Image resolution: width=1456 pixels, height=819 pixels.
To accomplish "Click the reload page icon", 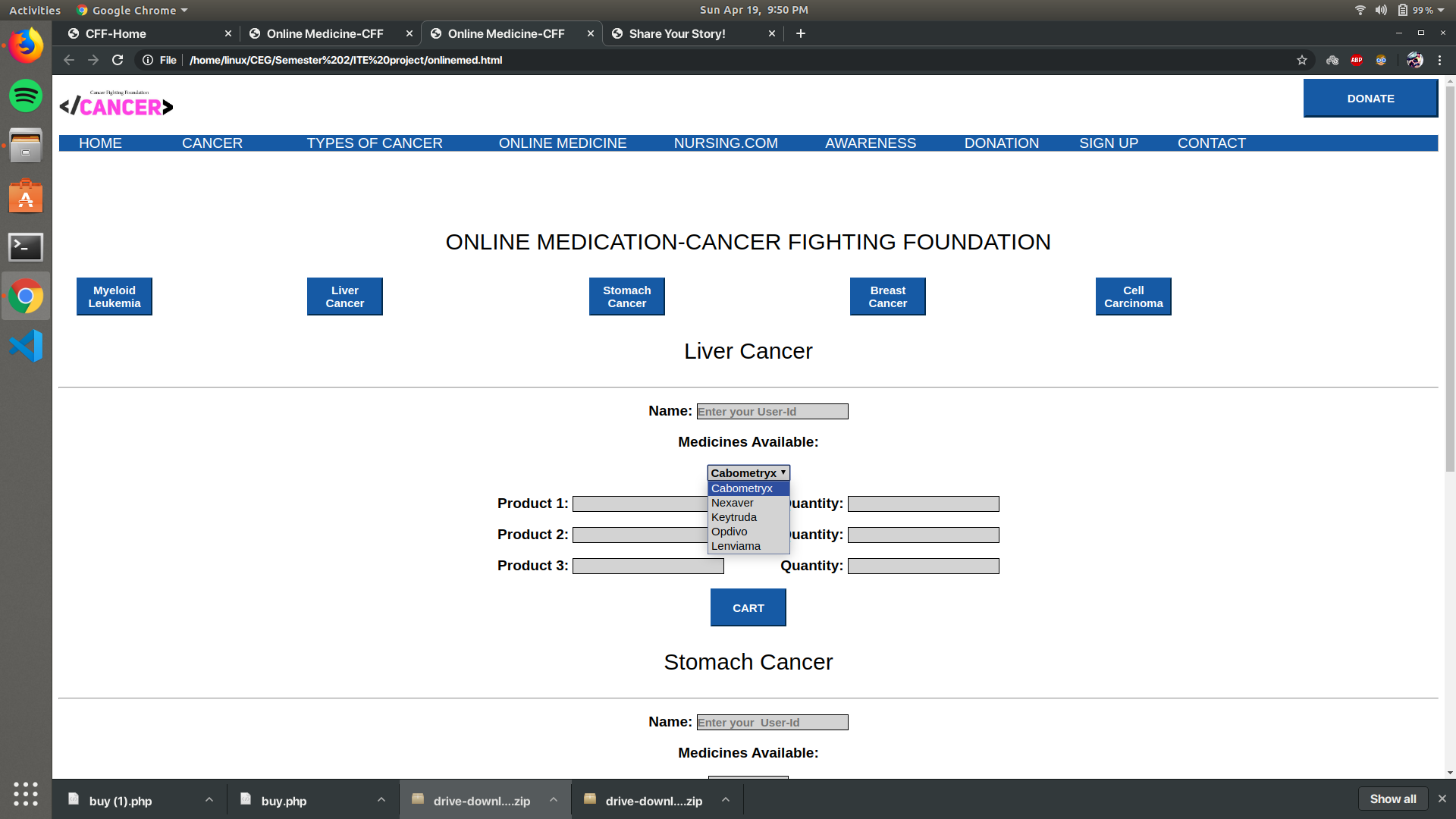I will 118,60.
